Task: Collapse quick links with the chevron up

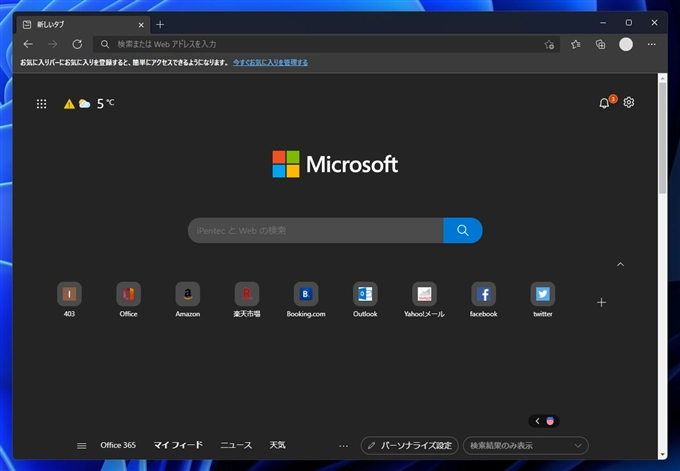Action: 620,264
